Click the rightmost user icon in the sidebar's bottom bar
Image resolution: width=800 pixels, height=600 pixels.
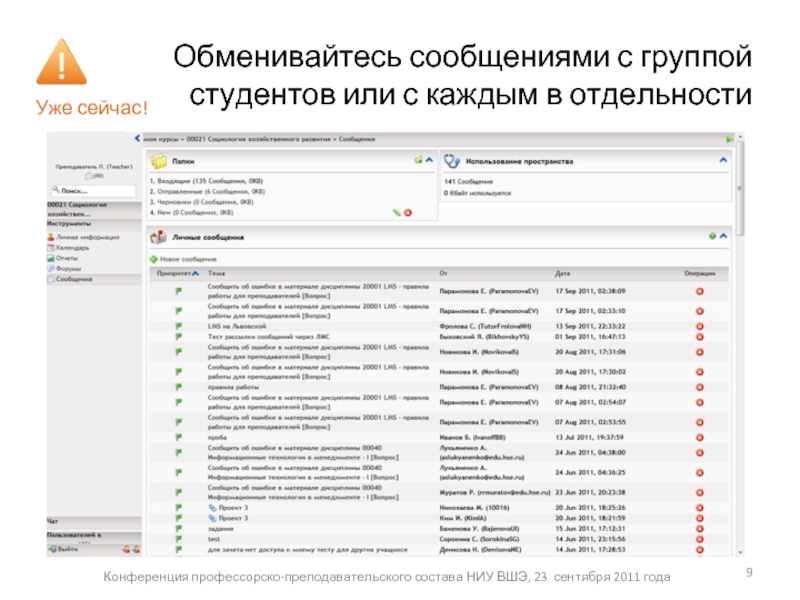point(136,549)
